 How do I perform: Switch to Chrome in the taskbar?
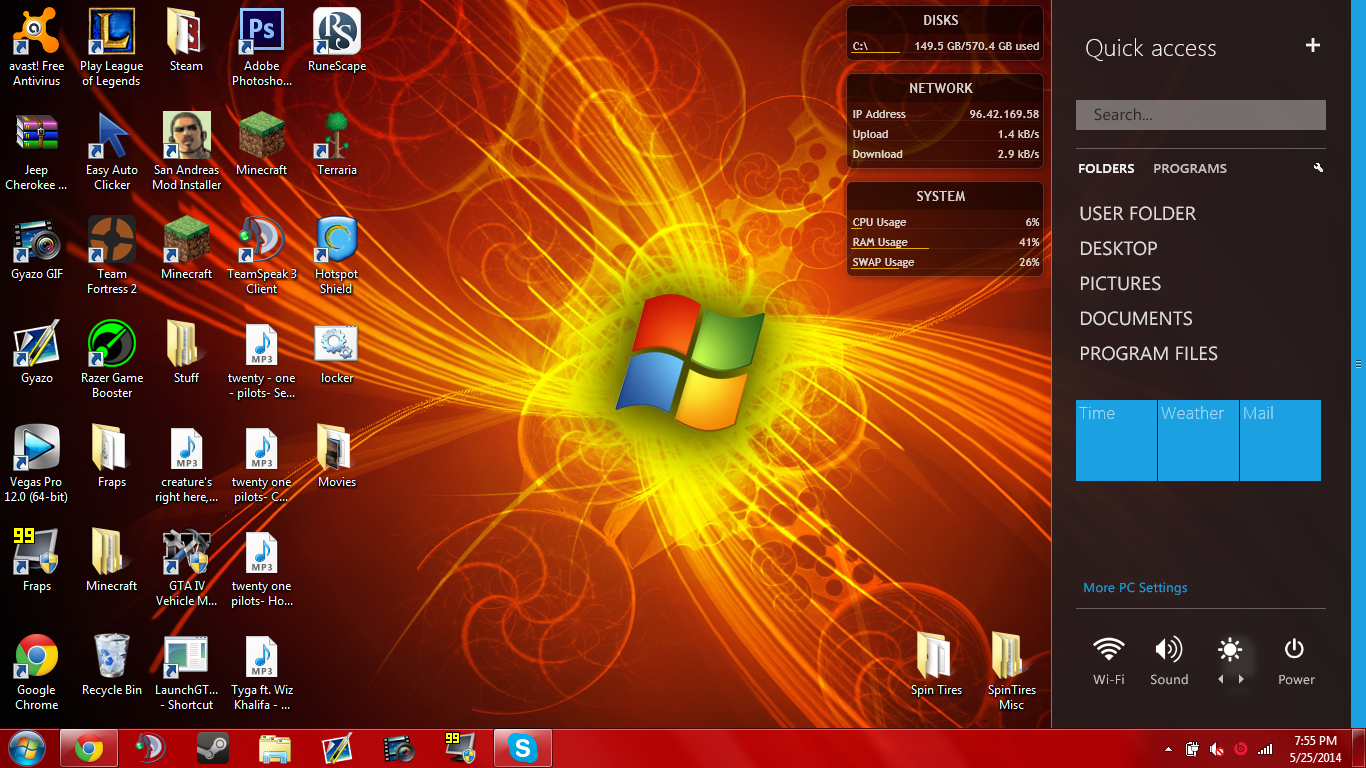click(89, 748)
